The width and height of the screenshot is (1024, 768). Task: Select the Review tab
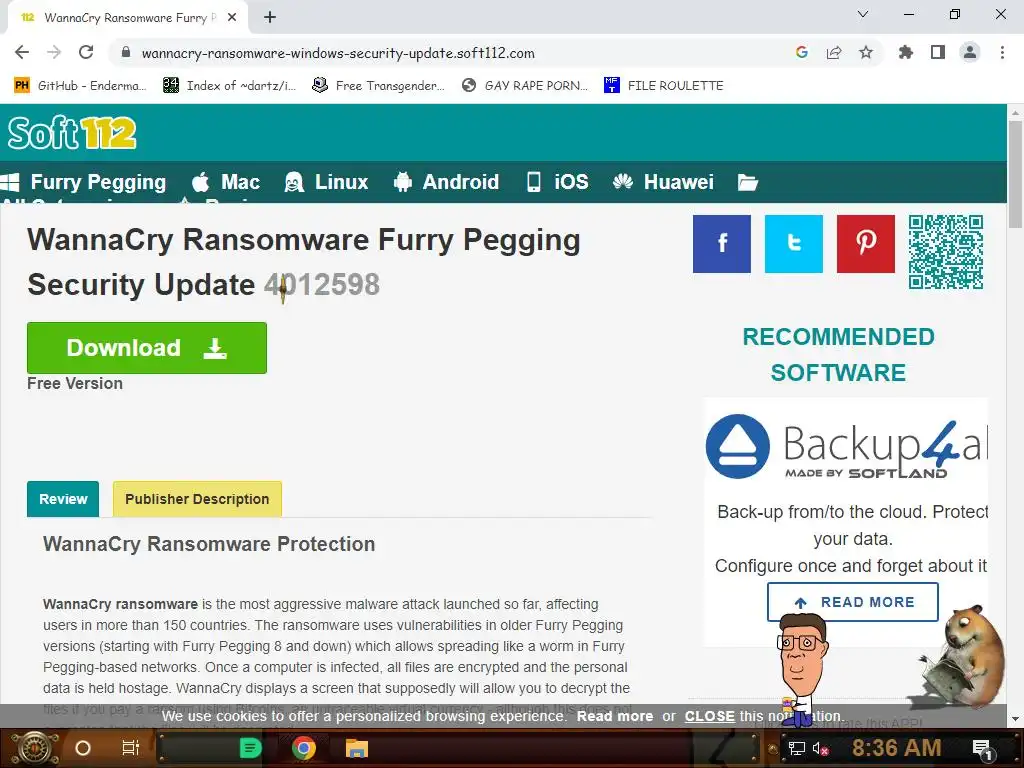tap(63, 499)
